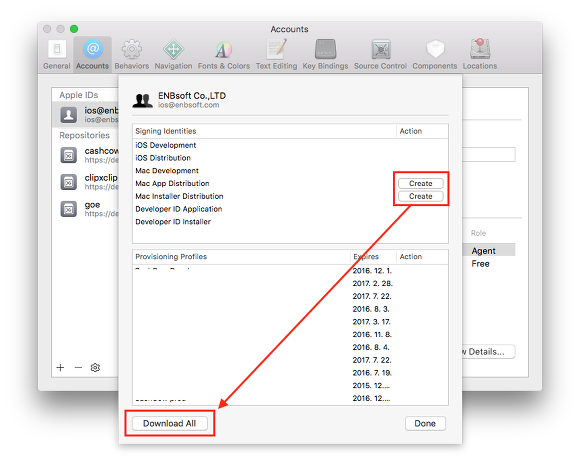Select profile expiring 2016. 8. 4.
The image size is (580, 458).
point(290,347)
